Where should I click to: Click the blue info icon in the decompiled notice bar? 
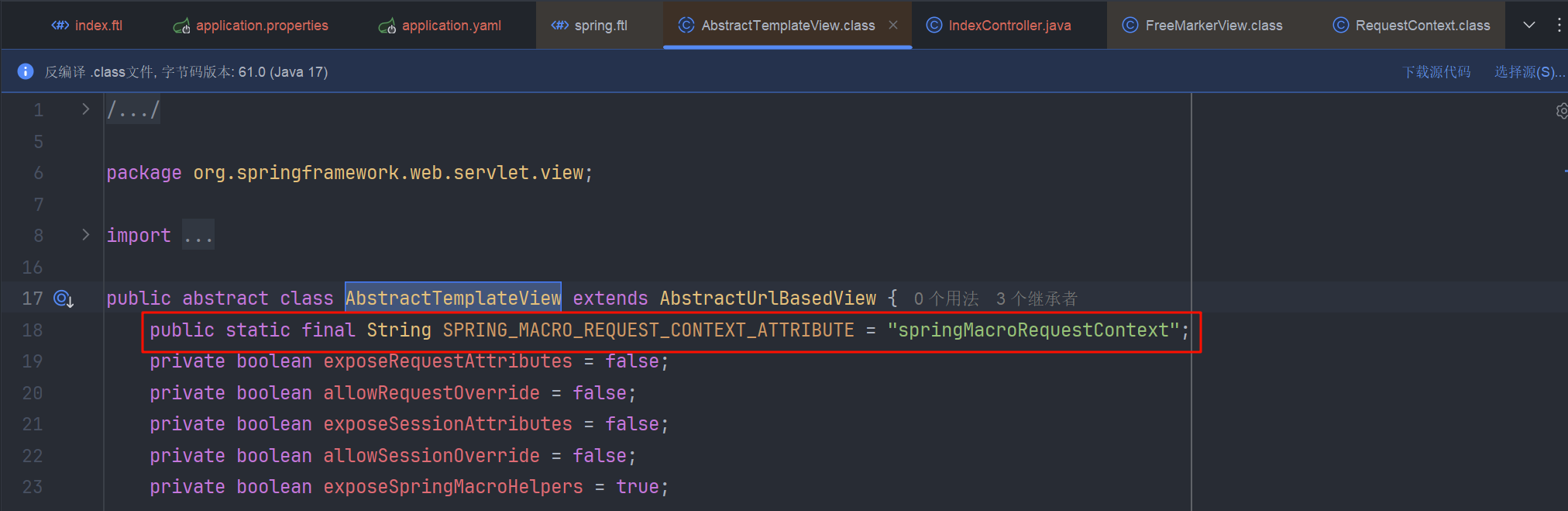pos(26,71)
